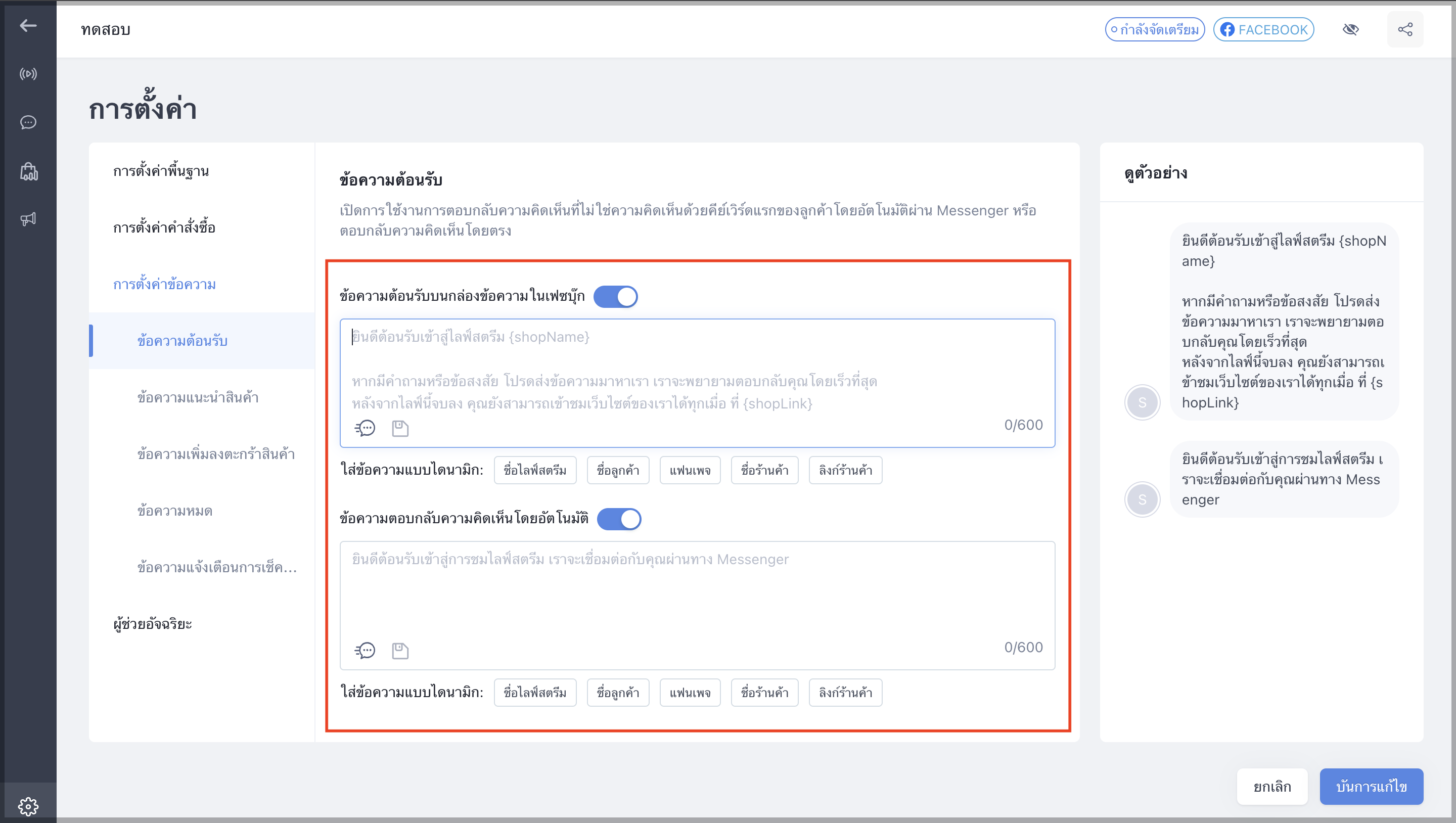Click second preview bubble mentioning Messenger

coord(1284,479)
